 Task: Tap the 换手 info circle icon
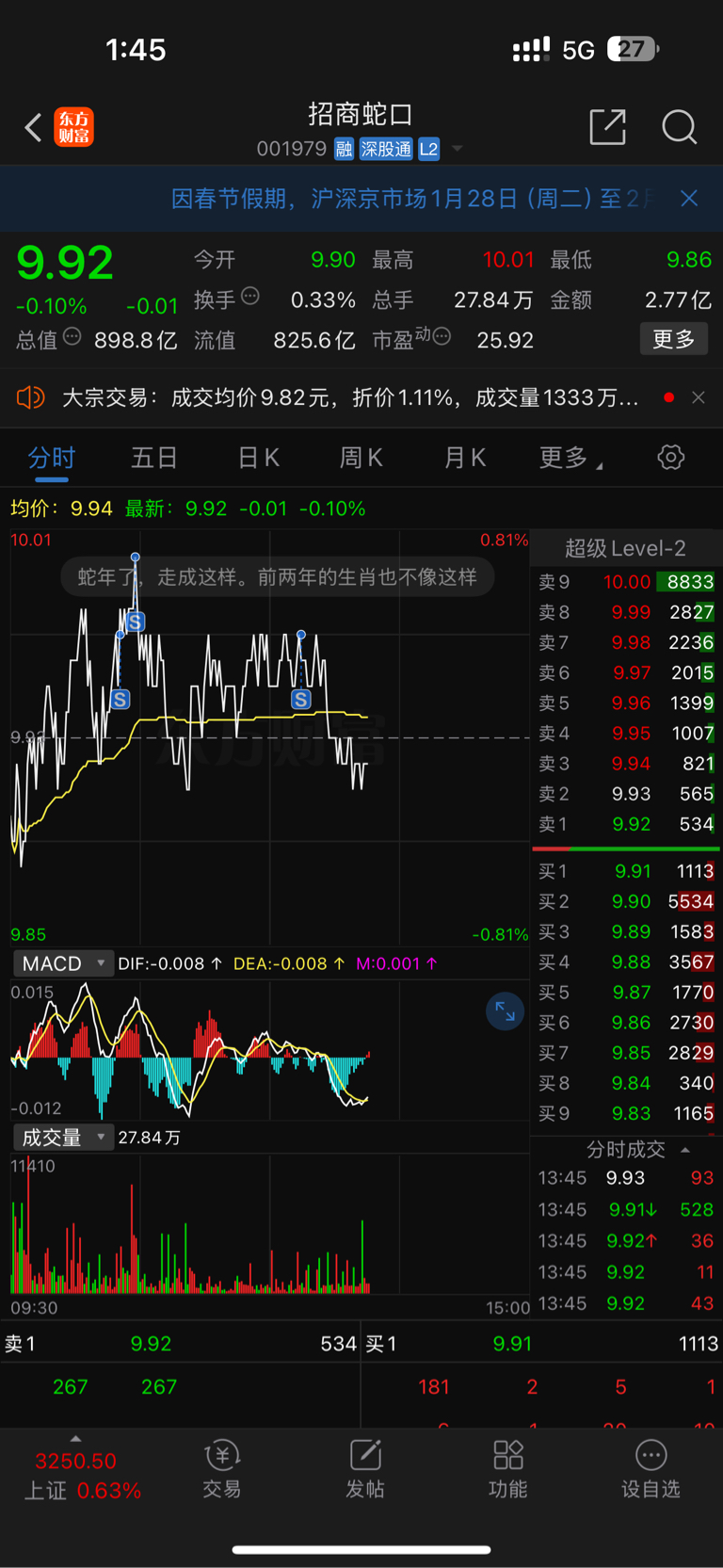(x=250, y=297)
